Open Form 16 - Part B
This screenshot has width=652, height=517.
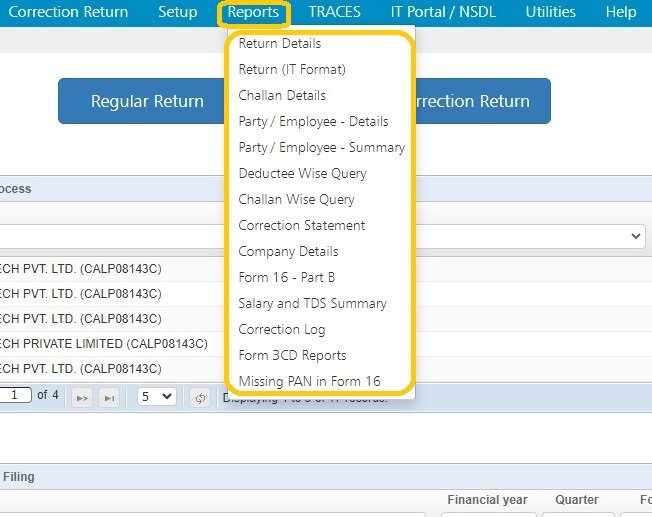(x=286, y=277)
